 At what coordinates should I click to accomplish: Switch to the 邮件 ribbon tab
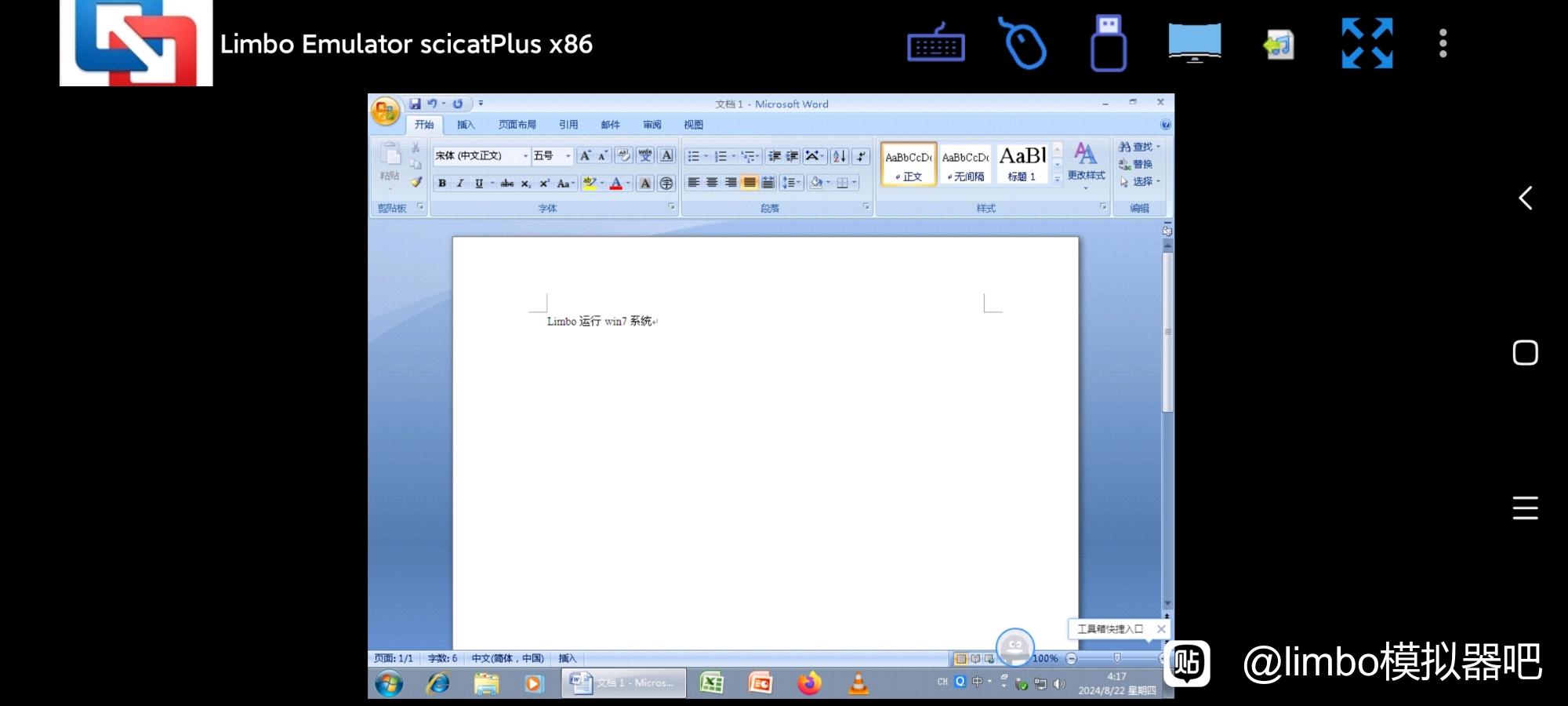tap(610, 125)
